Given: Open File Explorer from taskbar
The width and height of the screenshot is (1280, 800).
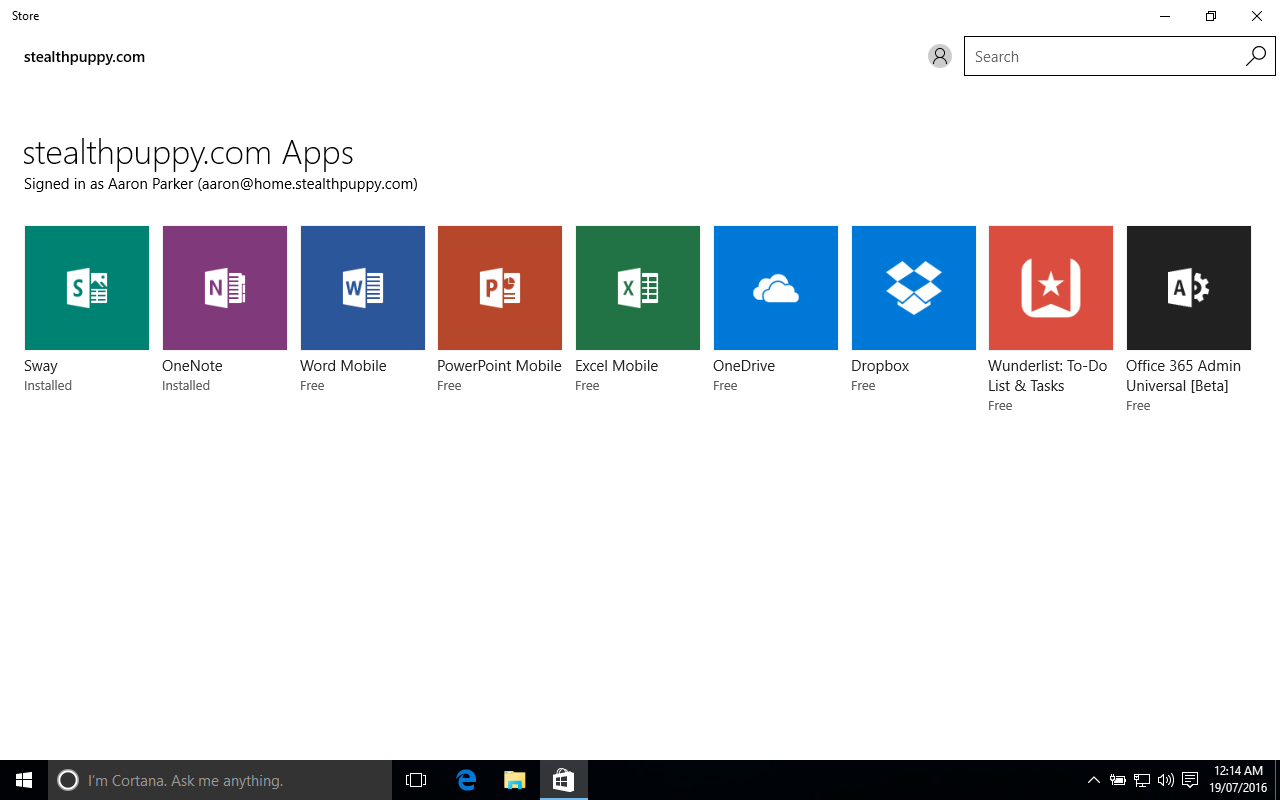Looking at the screenshot, I should point(515,780).
